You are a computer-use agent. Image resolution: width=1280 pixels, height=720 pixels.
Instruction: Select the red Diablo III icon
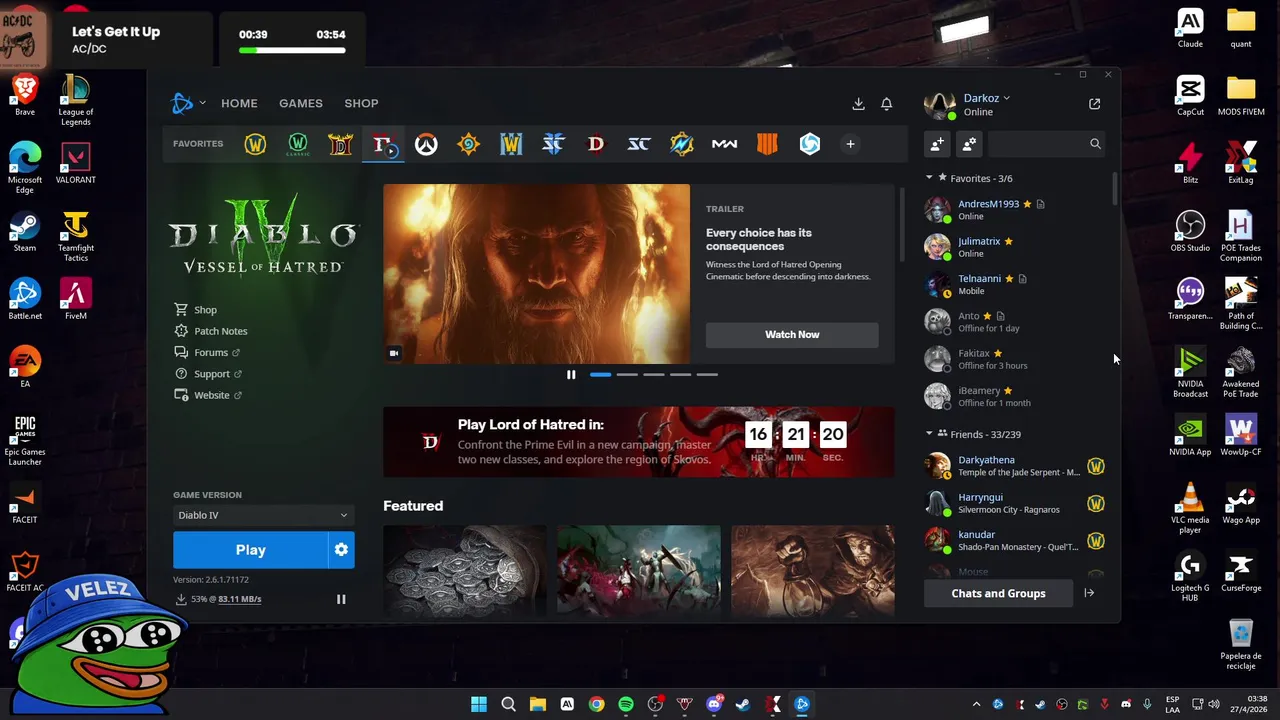tap(596, 144)
